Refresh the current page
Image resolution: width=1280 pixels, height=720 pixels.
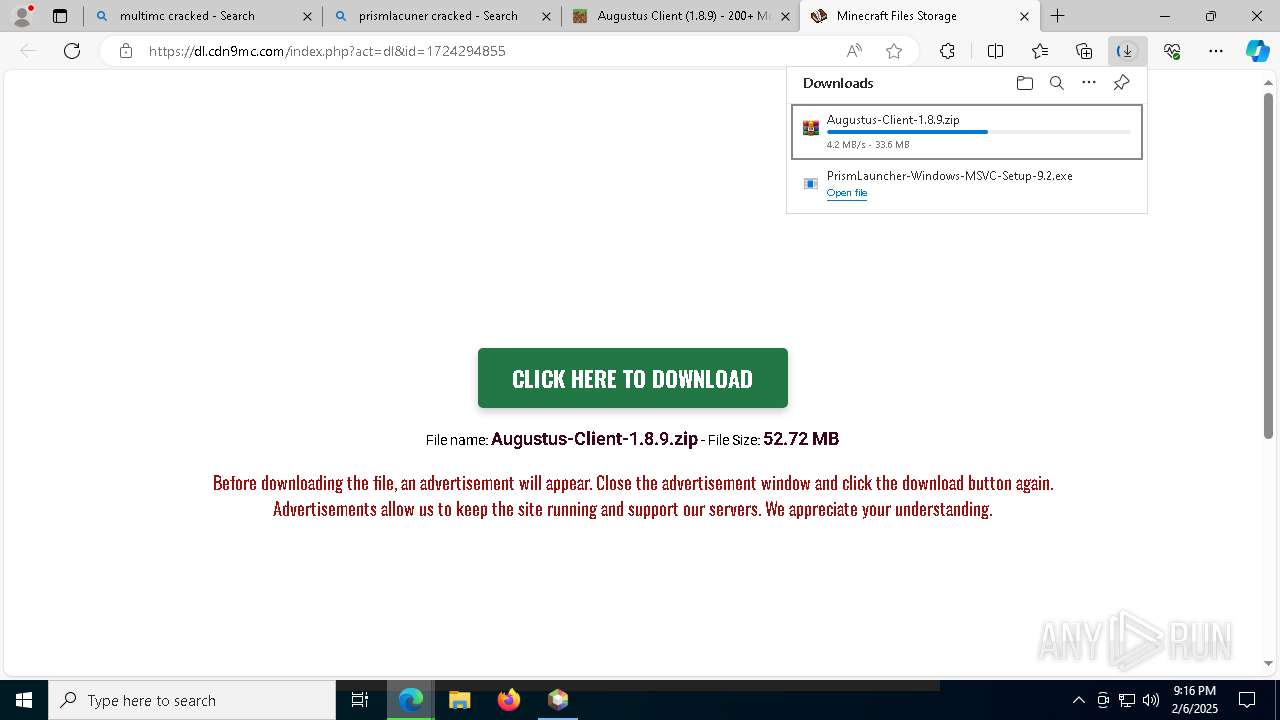coord(72,51)
